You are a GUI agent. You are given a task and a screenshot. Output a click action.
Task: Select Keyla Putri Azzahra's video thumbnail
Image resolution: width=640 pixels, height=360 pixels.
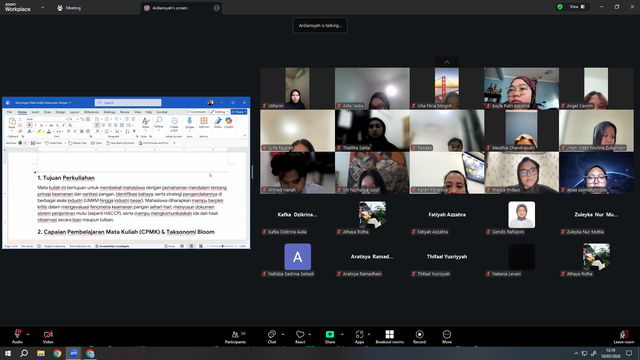point(521,88)
